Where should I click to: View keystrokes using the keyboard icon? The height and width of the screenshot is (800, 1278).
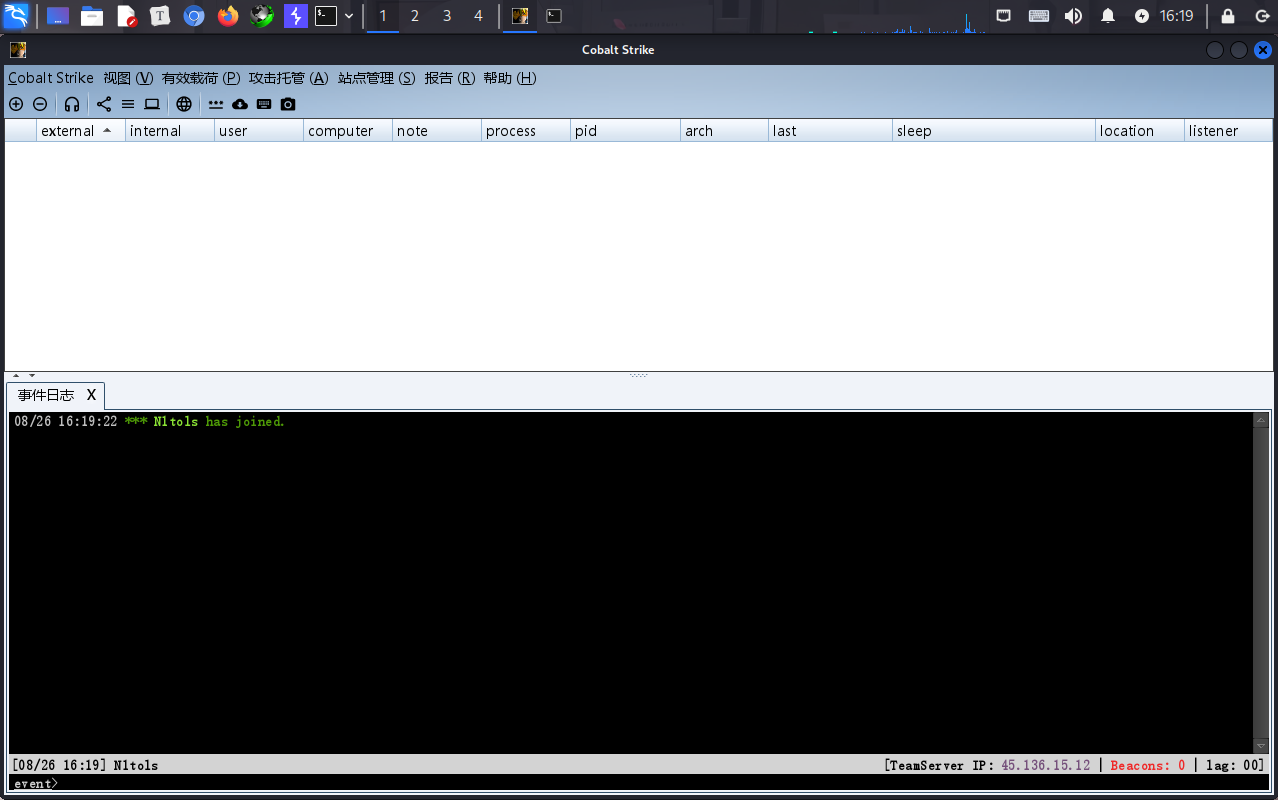(264, 104)
